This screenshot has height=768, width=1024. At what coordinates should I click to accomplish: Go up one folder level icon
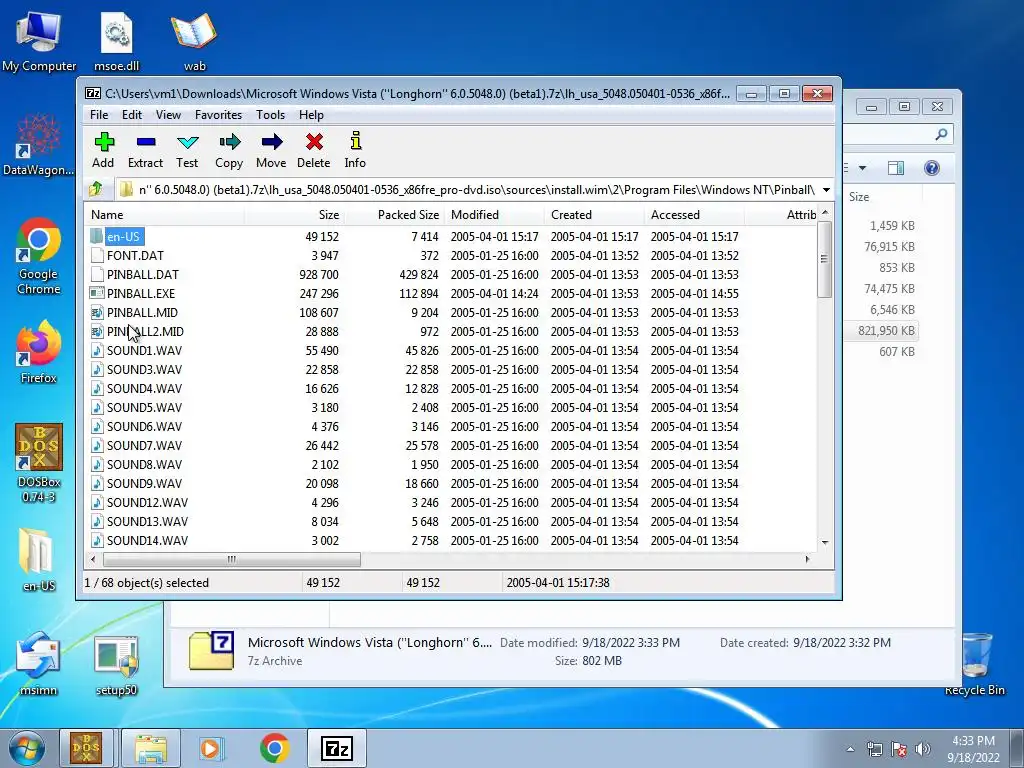click(x=96, y=189)
